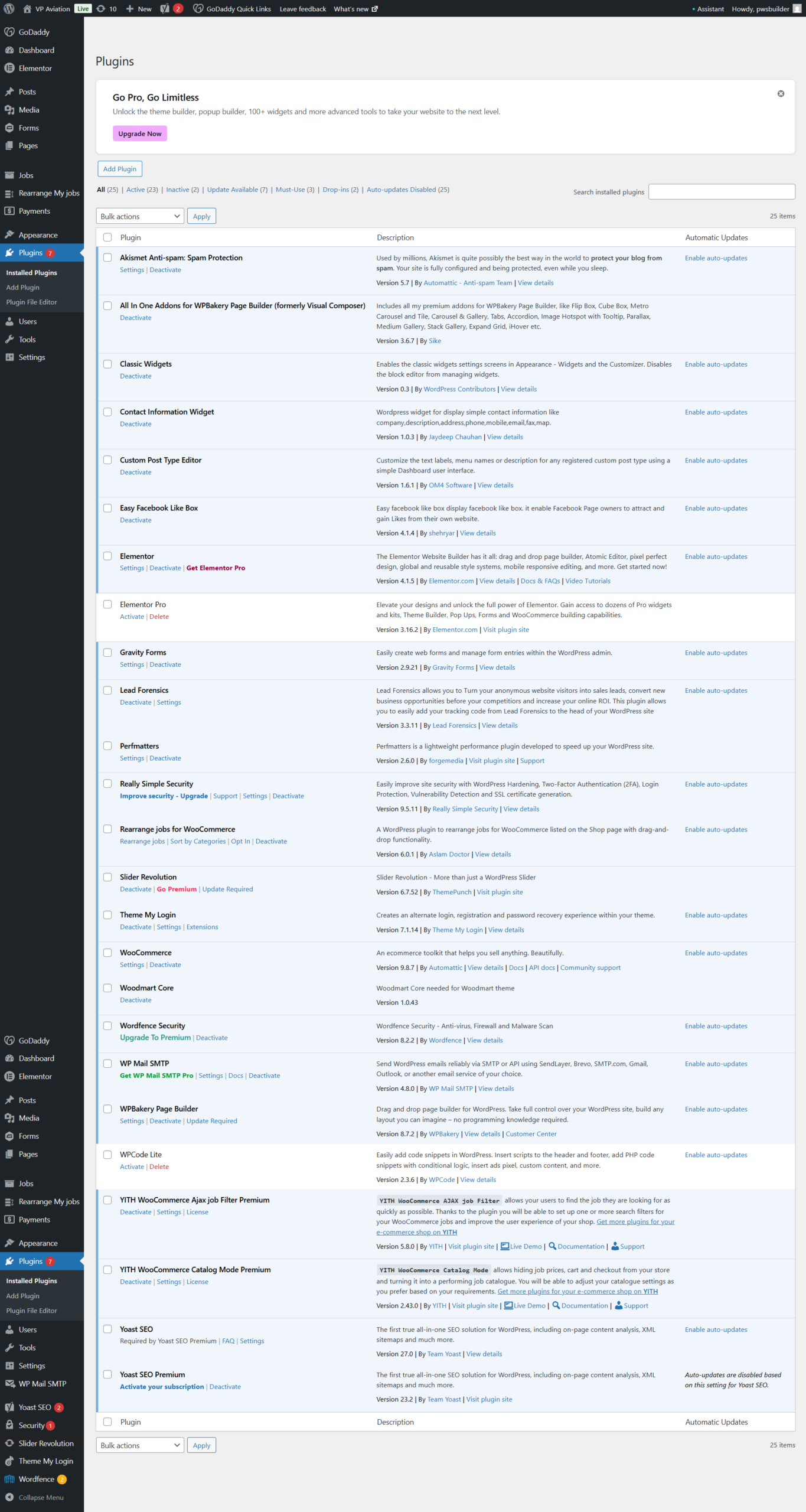Click the external-link icon after What's new
The height and width of the screenshot is (1512, 806).
tap(374, 9)
